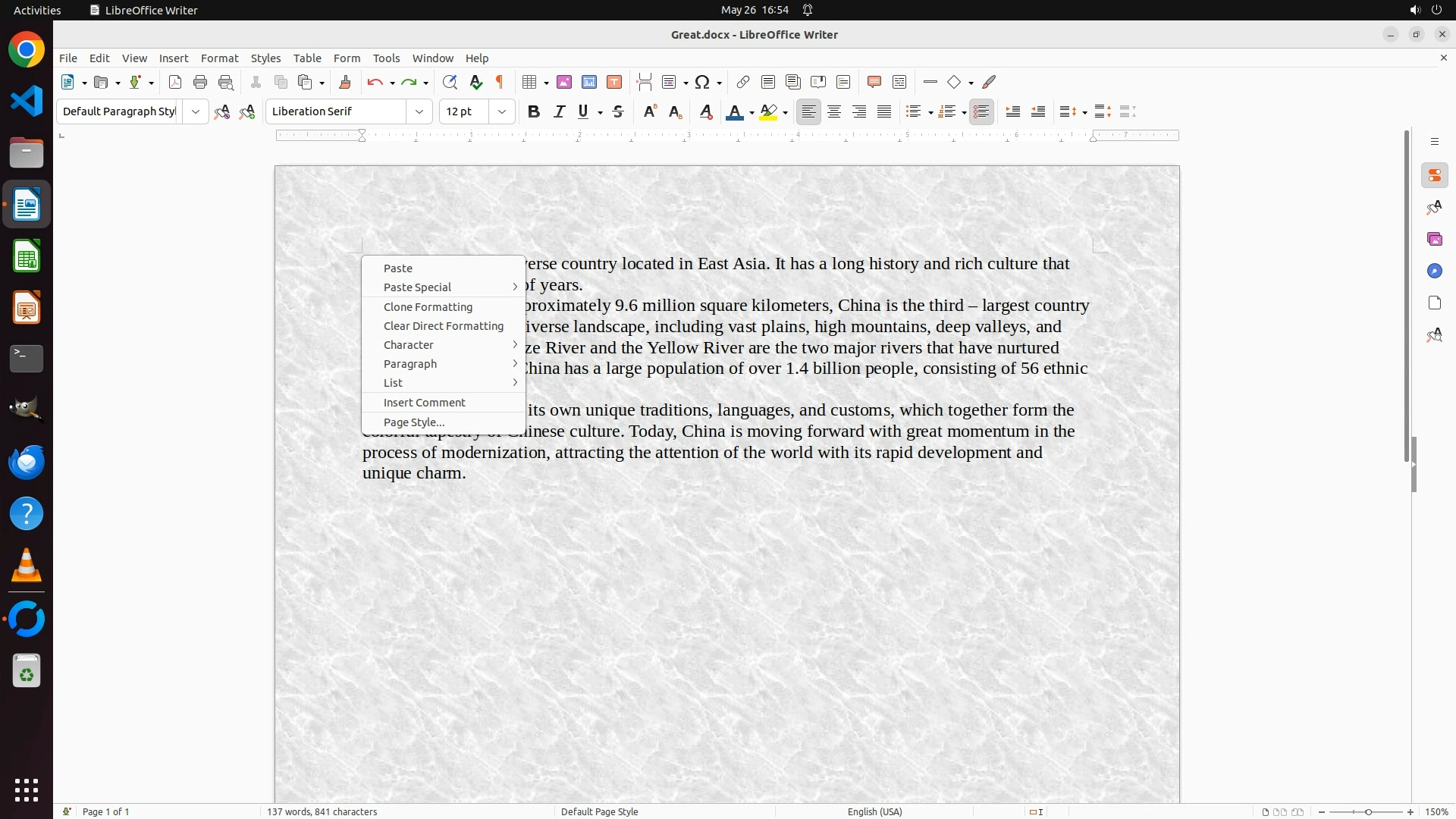
Task: Click the zoom slider in status bar
Action: pos(1367,811)
